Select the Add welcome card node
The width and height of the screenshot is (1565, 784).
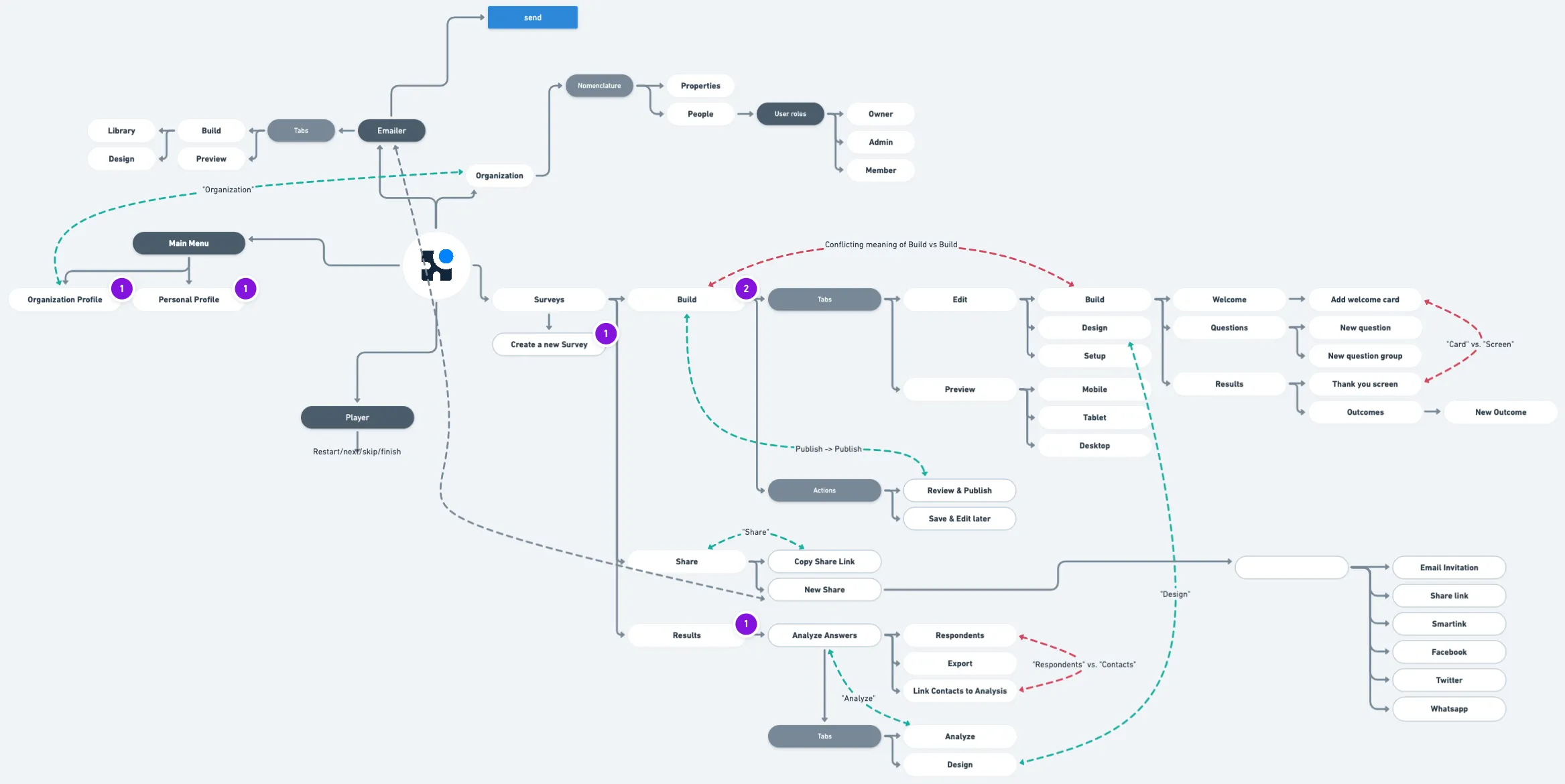point(1365,300)
